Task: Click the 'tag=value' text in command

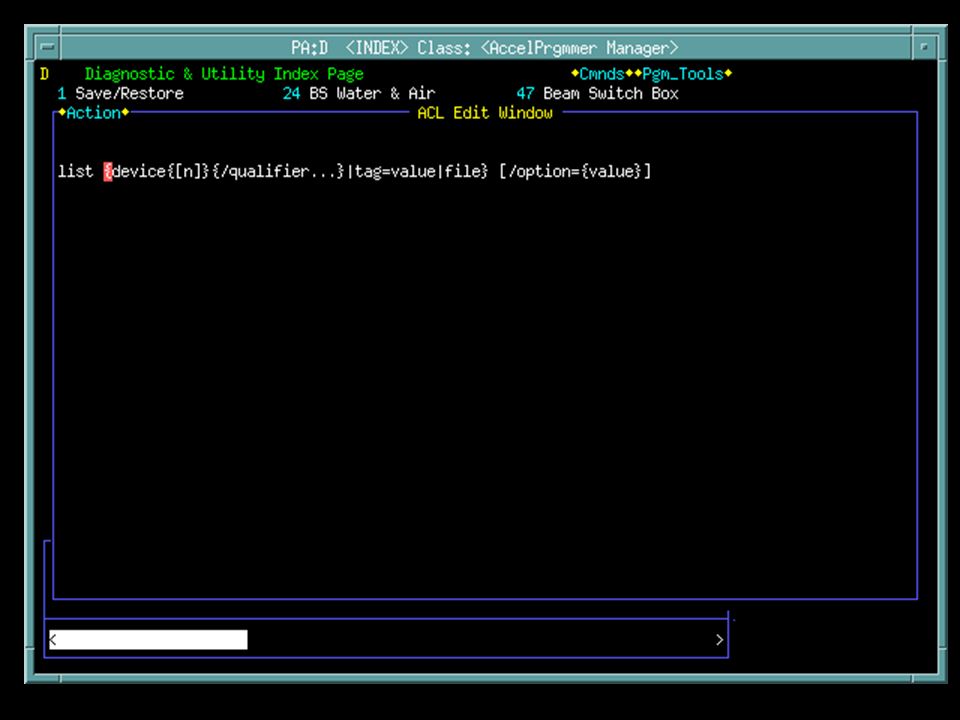Action: tap(395, 171)
